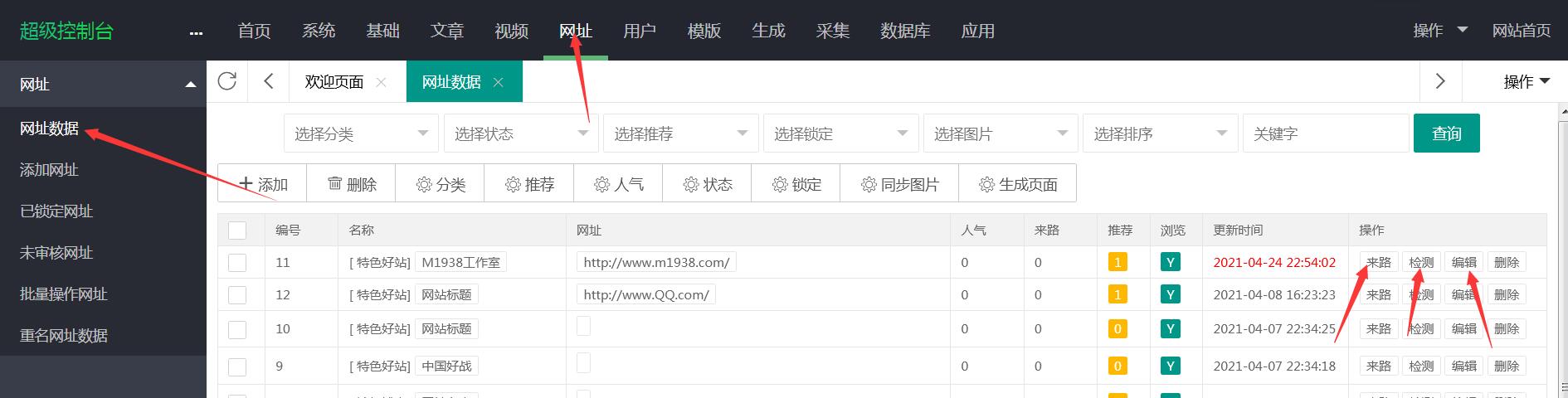This screenshot has height=398, width=1568.
Task: Toggle the select-all checkbox in table header
Action: [x=237, y=230]
